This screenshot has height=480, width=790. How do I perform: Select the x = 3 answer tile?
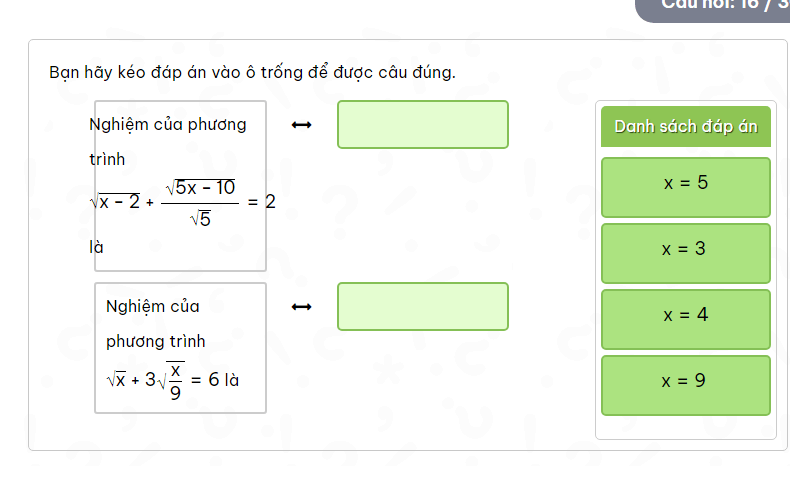(x=685, y=251)
